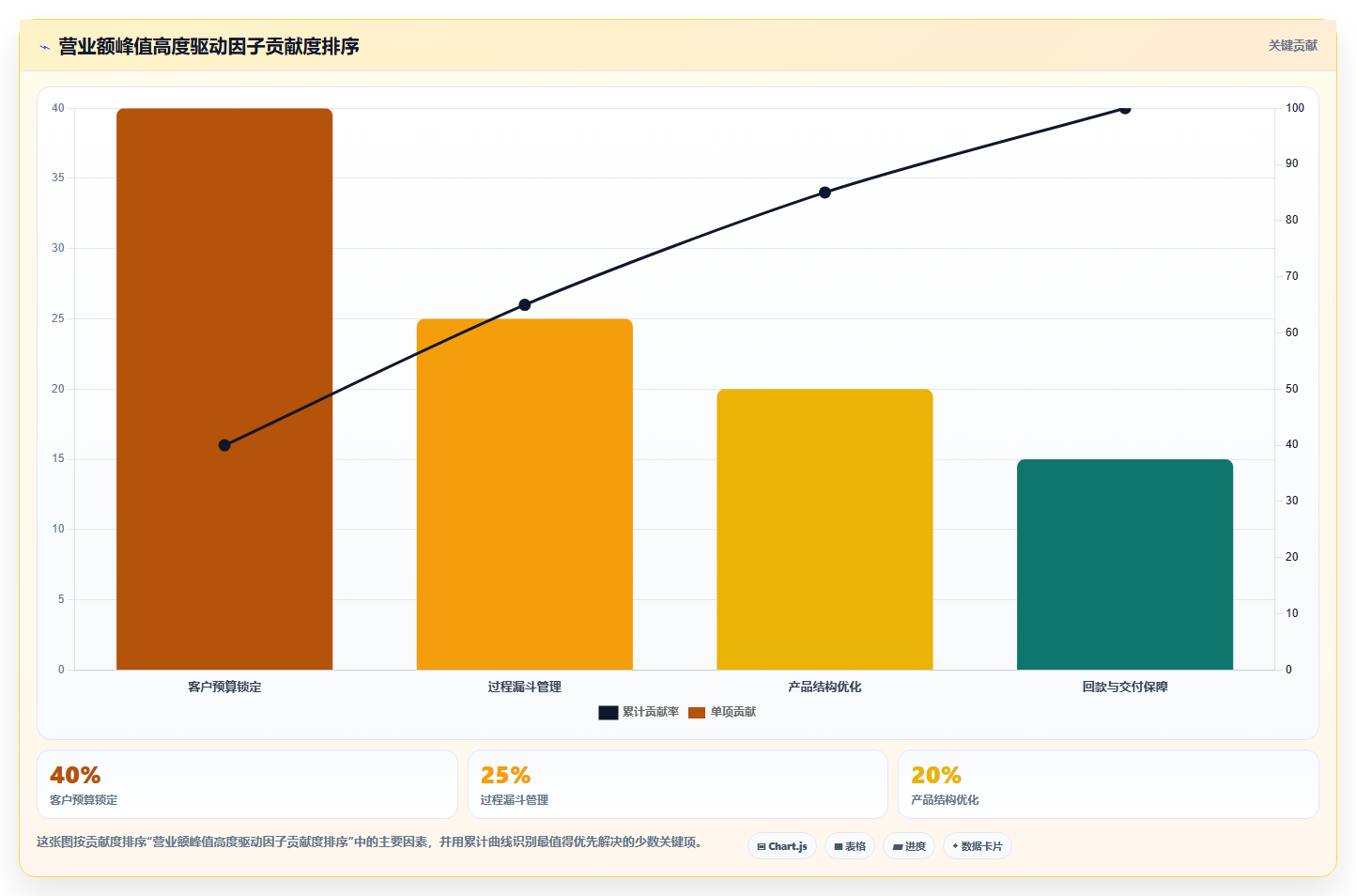Click the description sentence below the cards

(369, 842)
